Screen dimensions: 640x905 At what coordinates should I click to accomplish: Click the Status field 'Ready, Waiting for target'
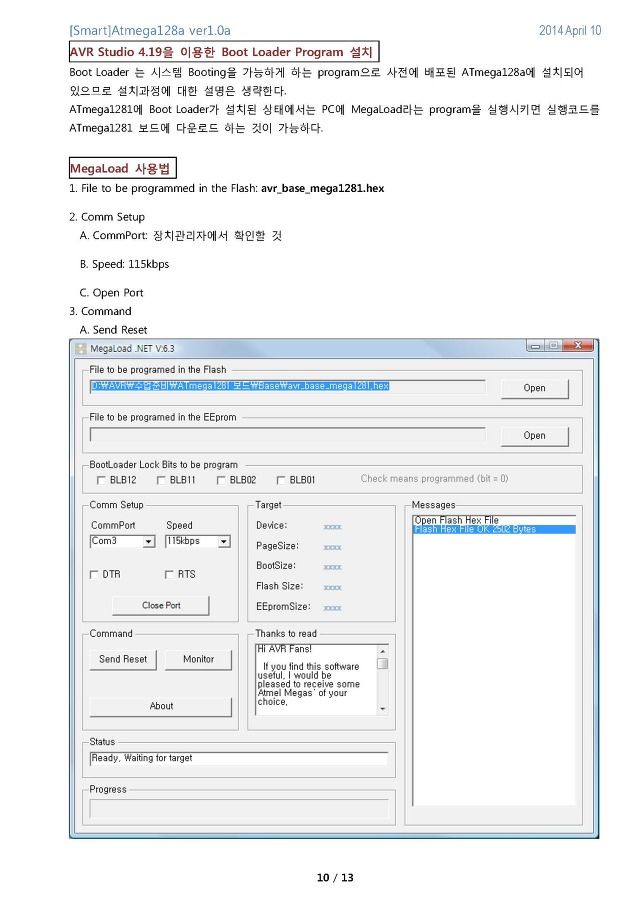[239, 758]
